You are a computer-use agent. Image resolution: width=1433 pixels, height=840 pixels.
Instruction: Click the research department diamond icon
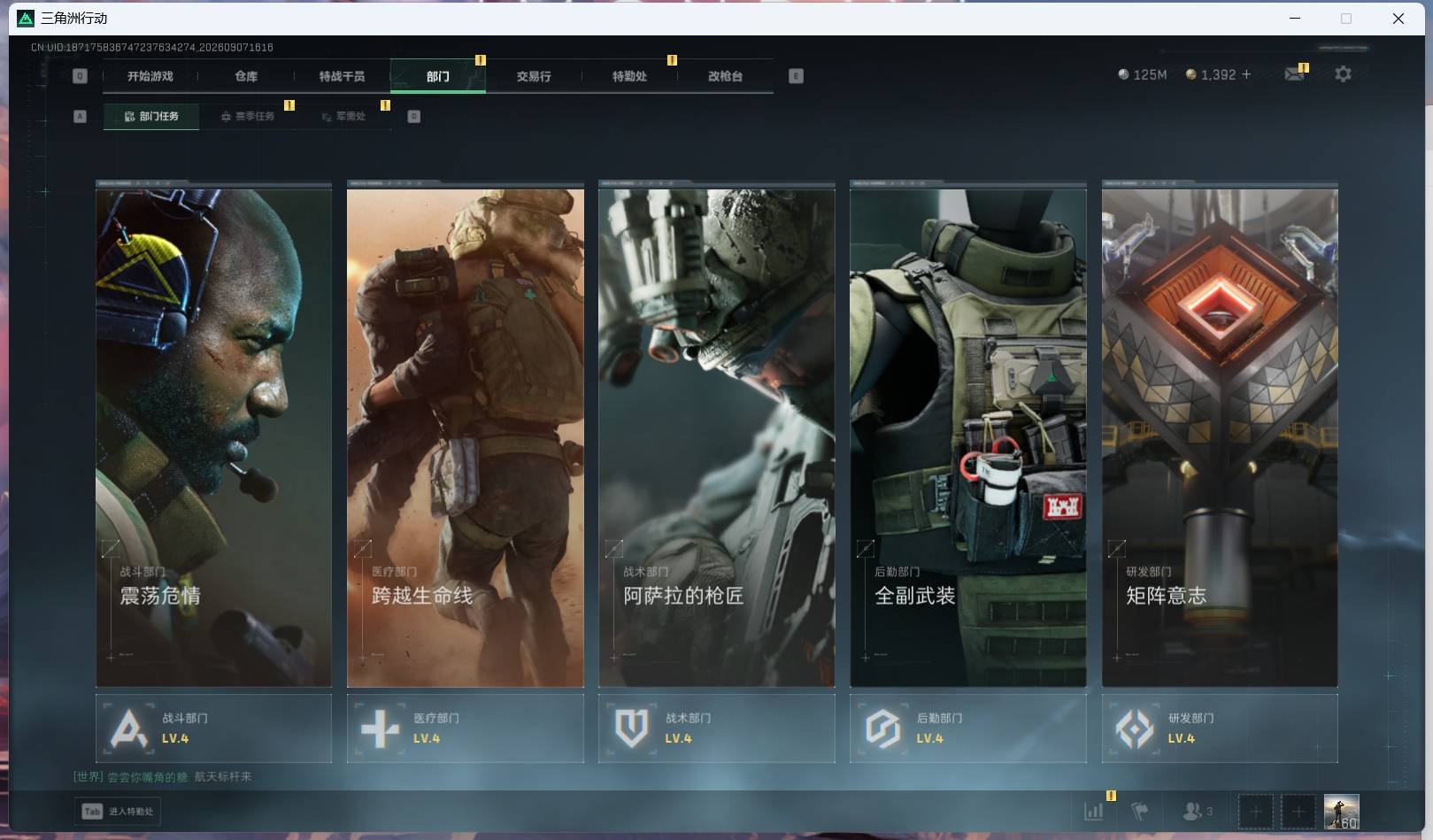[x=1135, y=729]
